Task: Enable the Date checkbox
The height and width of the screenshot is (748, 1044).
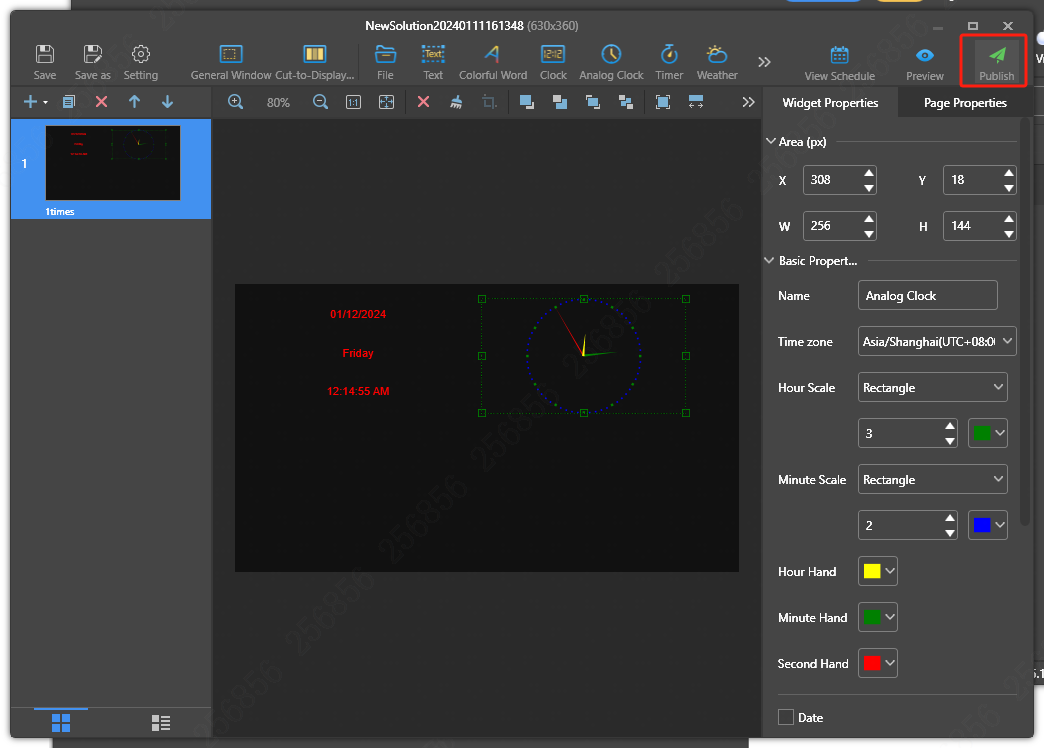Action: 786,717
